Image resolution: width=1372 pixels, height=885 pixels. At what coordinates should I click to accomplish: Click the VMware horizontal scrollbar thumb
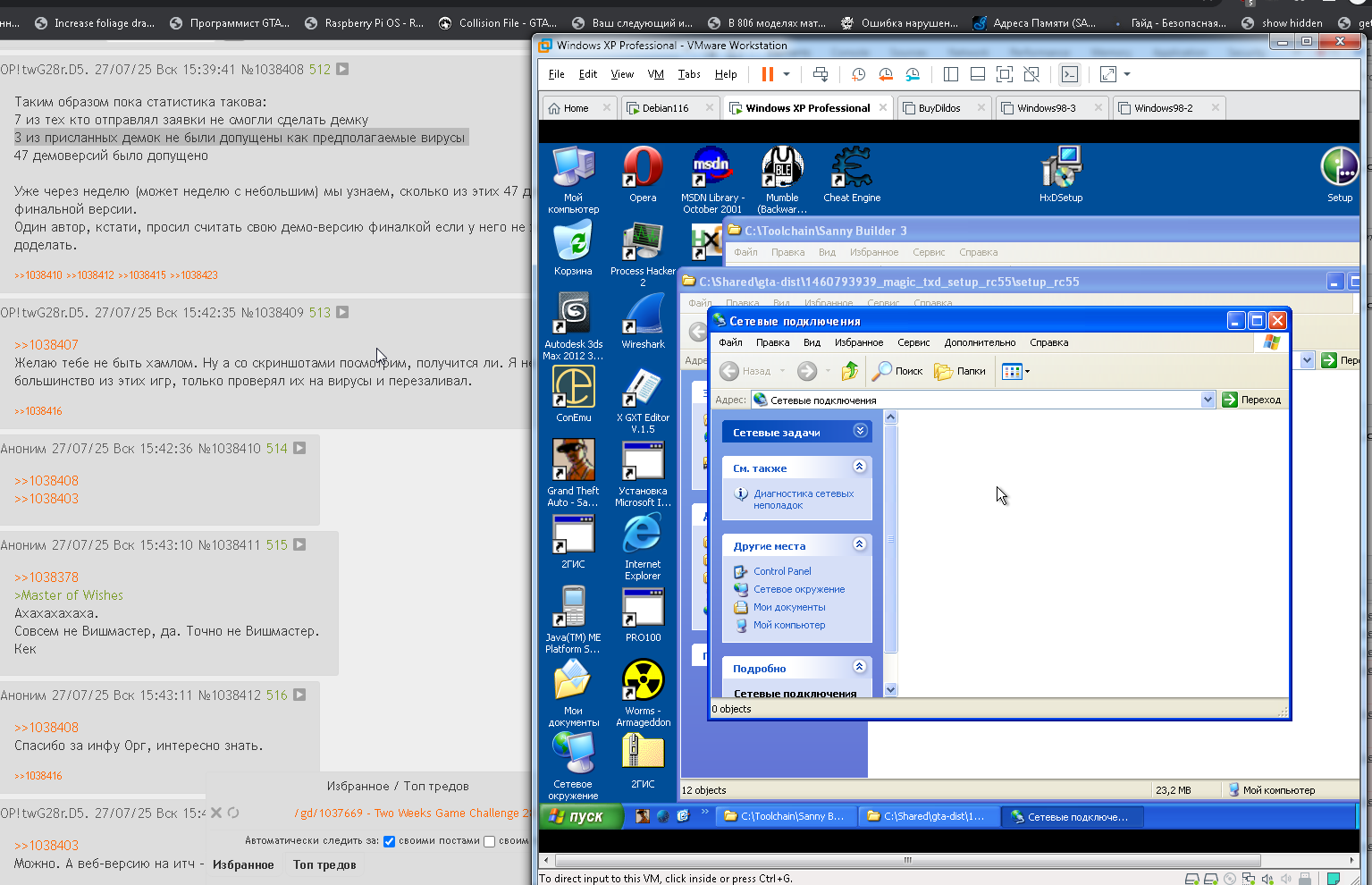click(x=907, y=861)
